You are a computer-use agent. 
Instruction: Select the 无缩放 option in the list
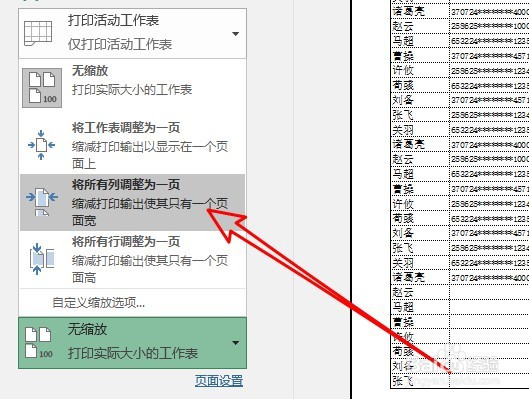click(x=133, y=87)
